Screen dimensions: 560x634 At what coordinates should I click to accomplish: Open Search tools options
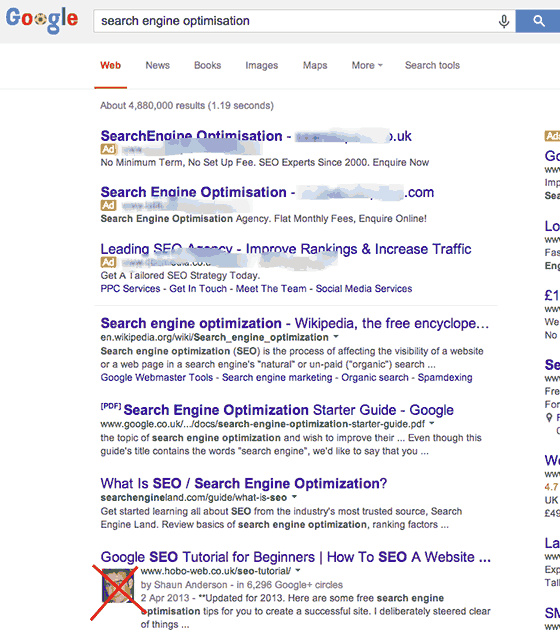pos(432,65)
